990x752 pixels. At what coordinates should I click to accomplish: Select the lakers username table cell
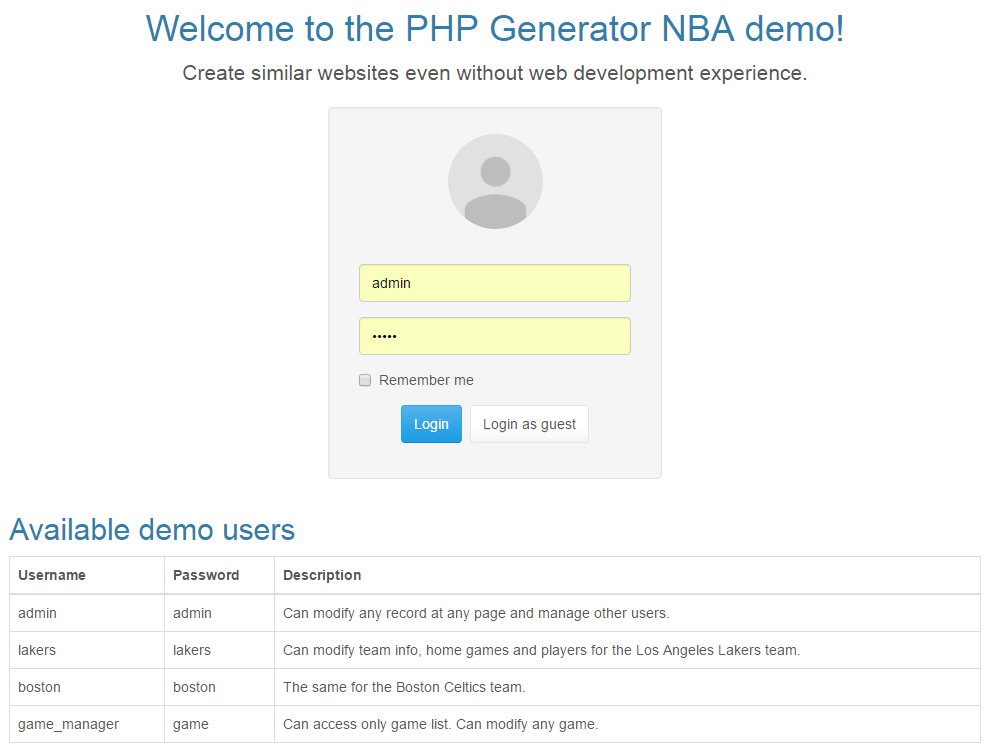tap(37, 650)
